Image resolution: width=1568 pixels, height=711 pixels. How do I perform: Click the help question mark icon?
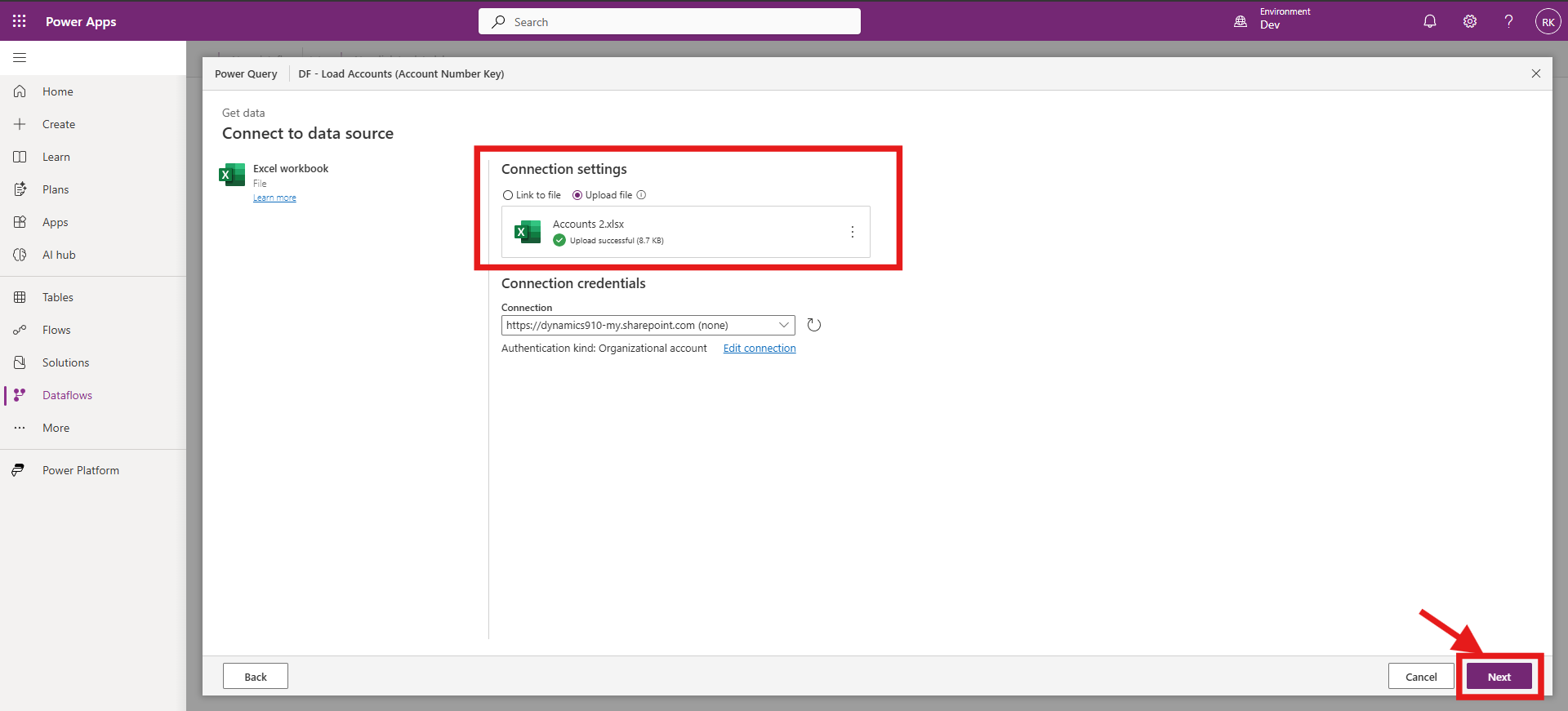(x=1508, y=22)
